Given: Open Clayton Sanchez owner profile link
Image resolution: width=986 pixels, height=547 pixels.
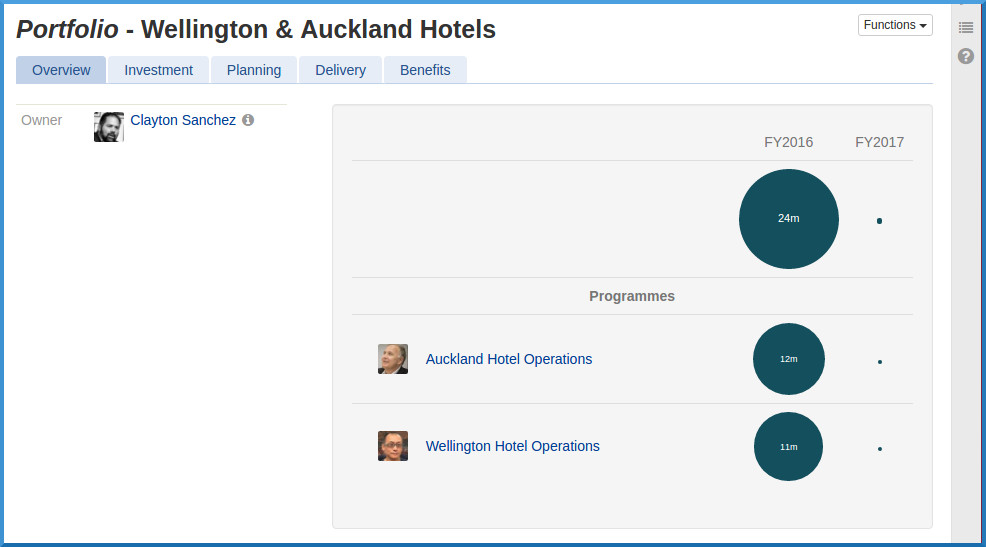Looking at the screenshot, I should coord(183,120).
